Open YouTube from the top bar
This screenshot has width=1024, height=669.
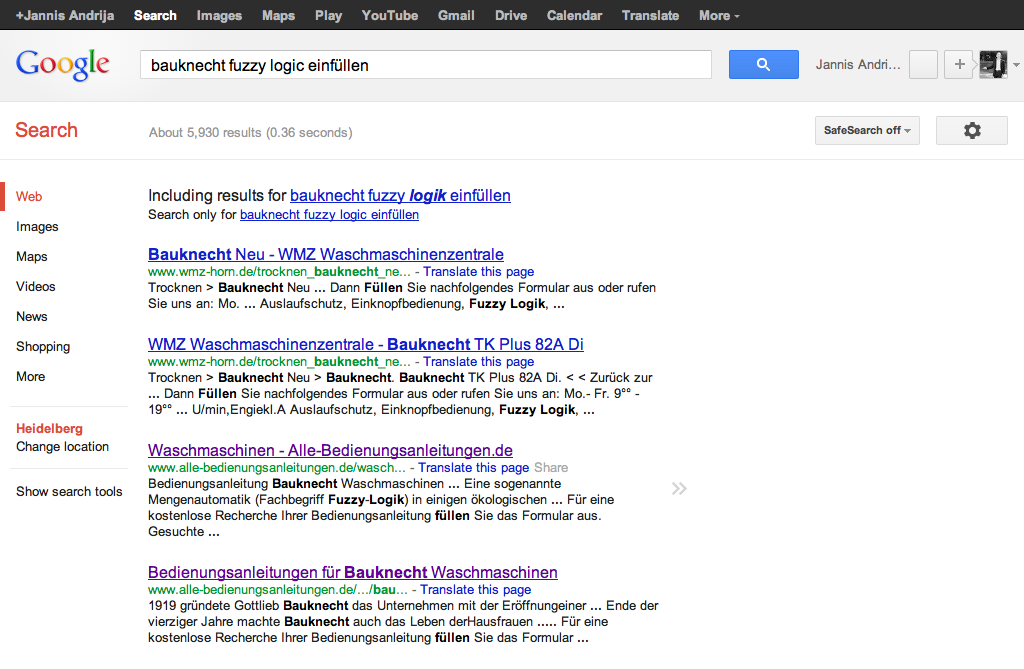[x=390, y=15]
